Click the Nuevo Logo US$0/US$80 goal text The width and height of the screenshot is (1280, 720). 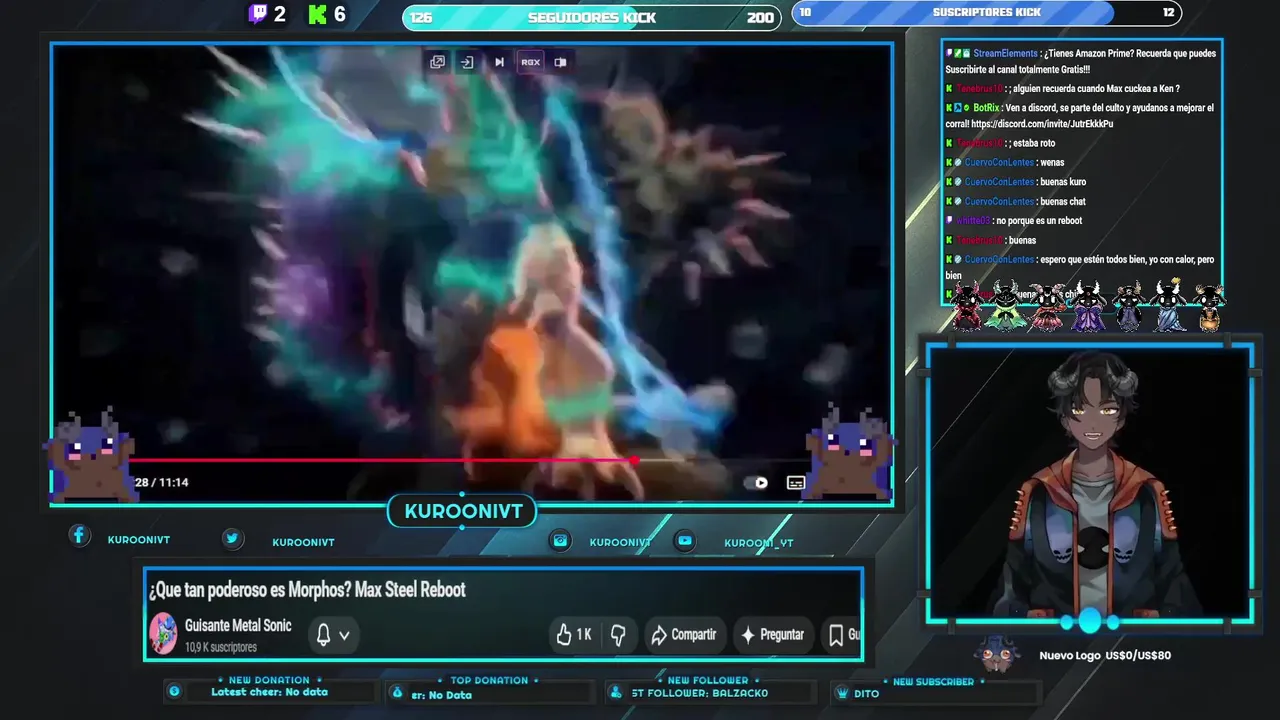(1105, 656)
